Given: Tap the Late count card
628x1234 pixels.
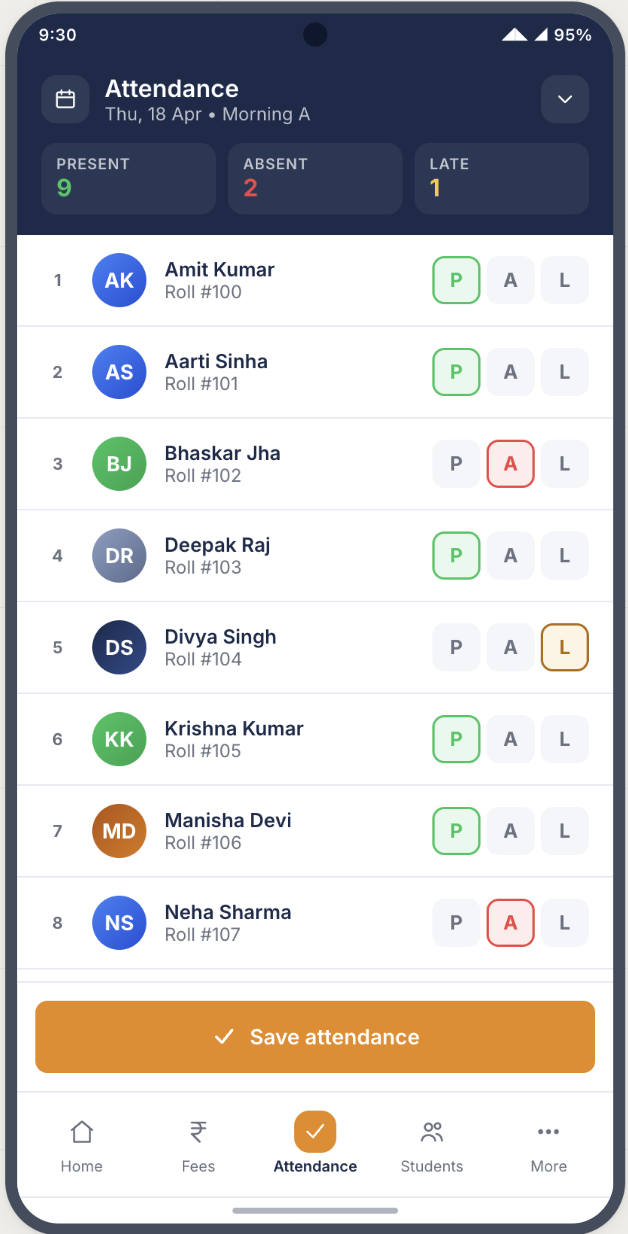Looking at the screenshot, I should [501, 178].
